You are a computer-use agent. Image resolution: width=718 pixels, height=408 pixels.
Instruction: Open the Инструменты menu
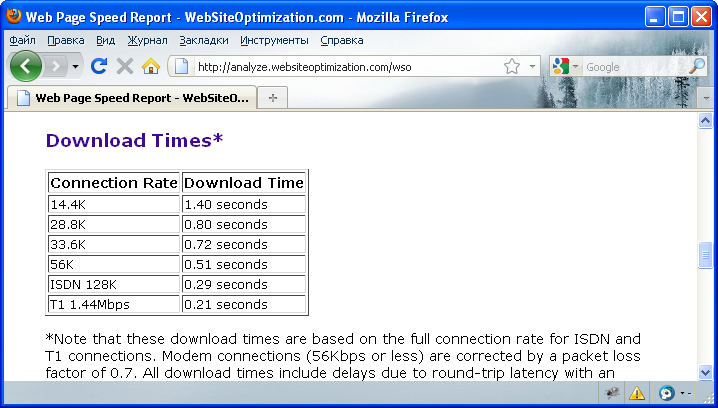[x=274, y=40]
